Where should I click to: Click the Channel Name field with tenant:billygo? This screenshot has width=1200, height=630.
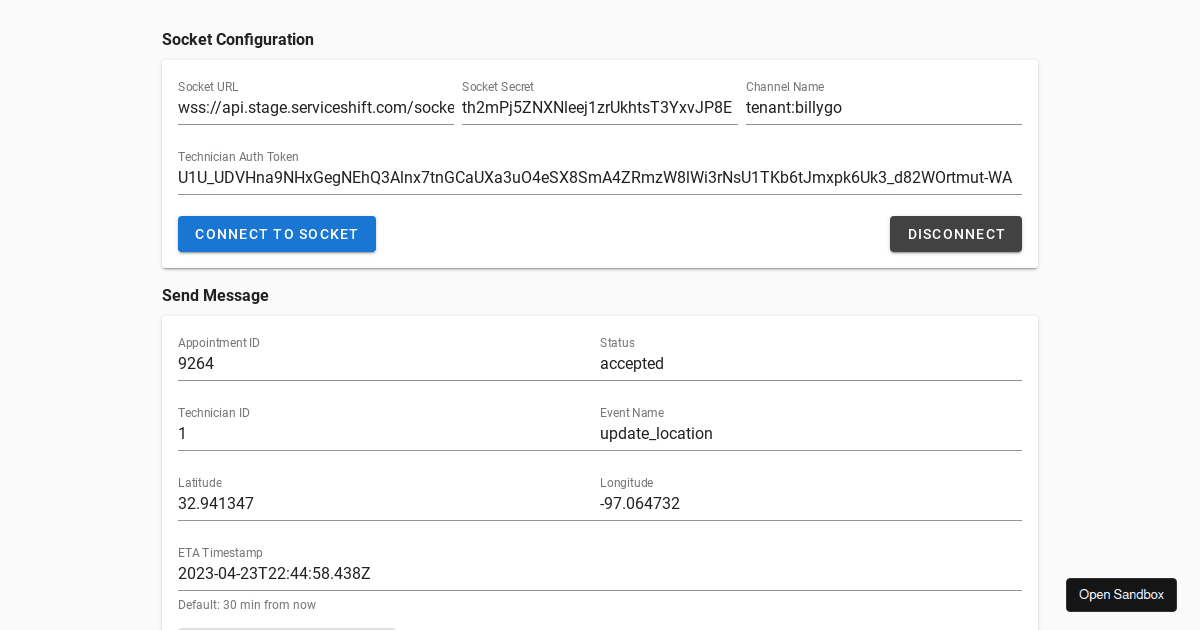883,108
